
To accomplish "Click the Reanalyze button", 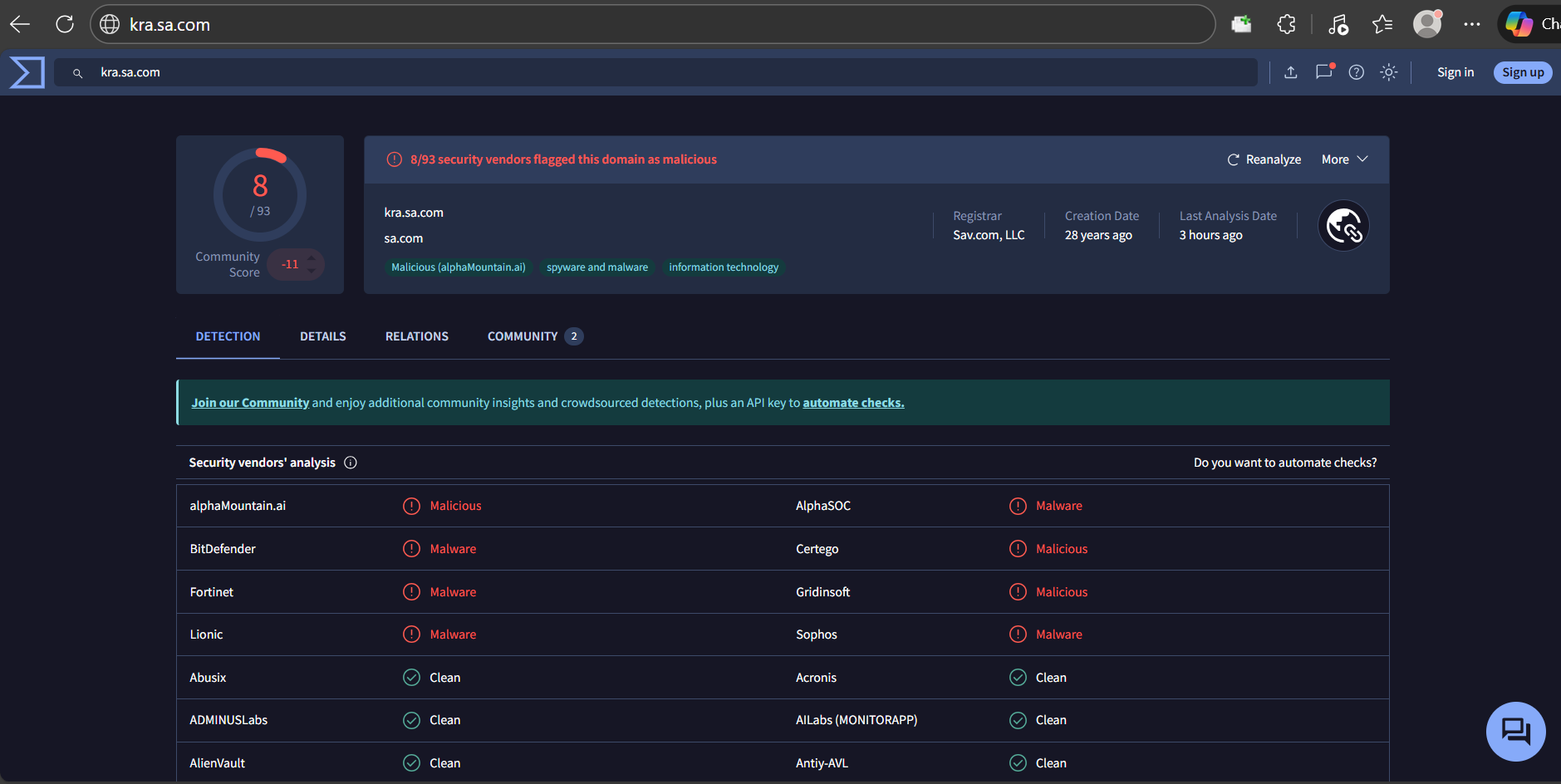I will pos(1264,159).
